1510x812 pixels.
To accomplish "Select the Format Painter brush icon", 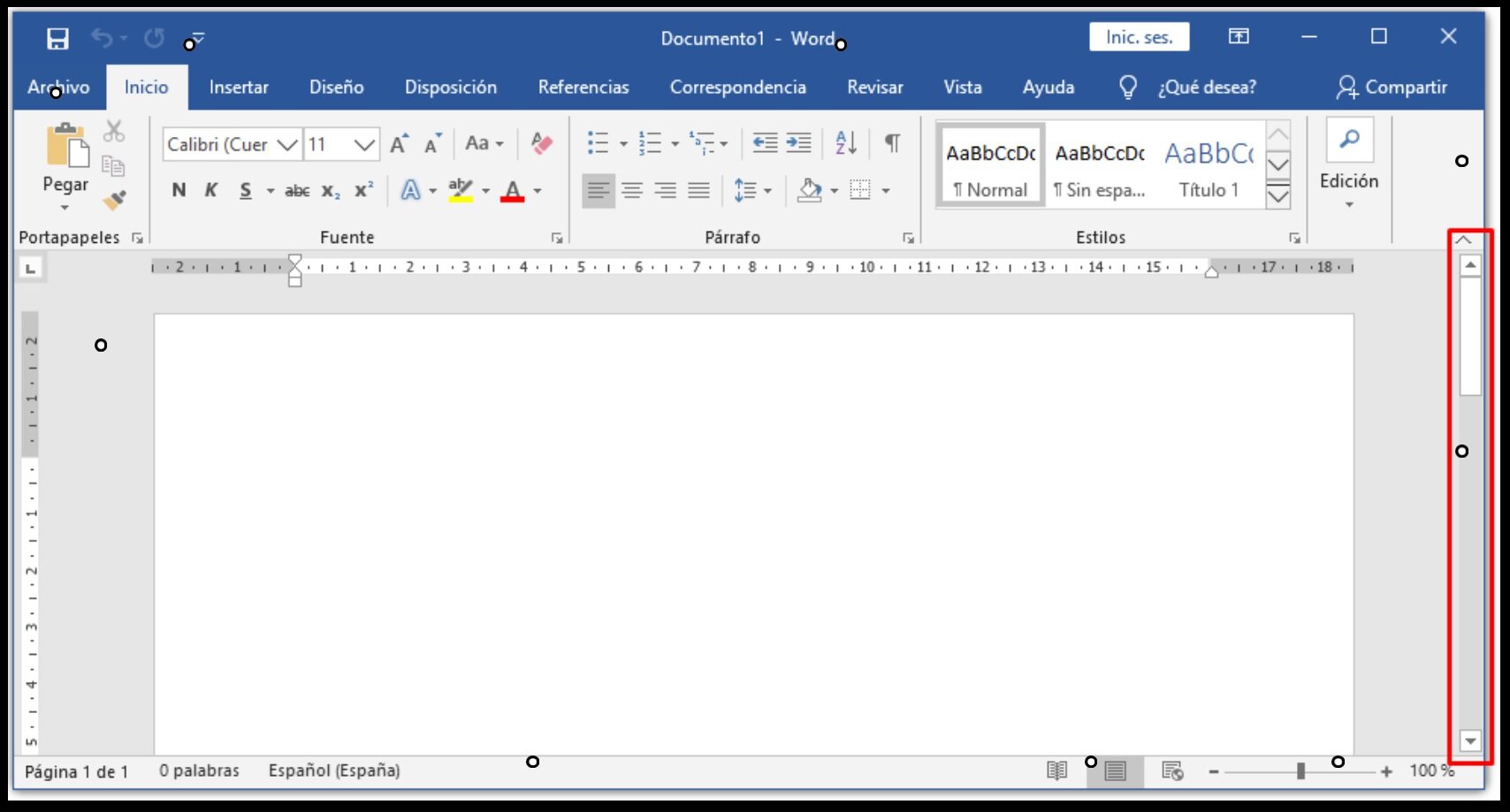I will point(114,201).
